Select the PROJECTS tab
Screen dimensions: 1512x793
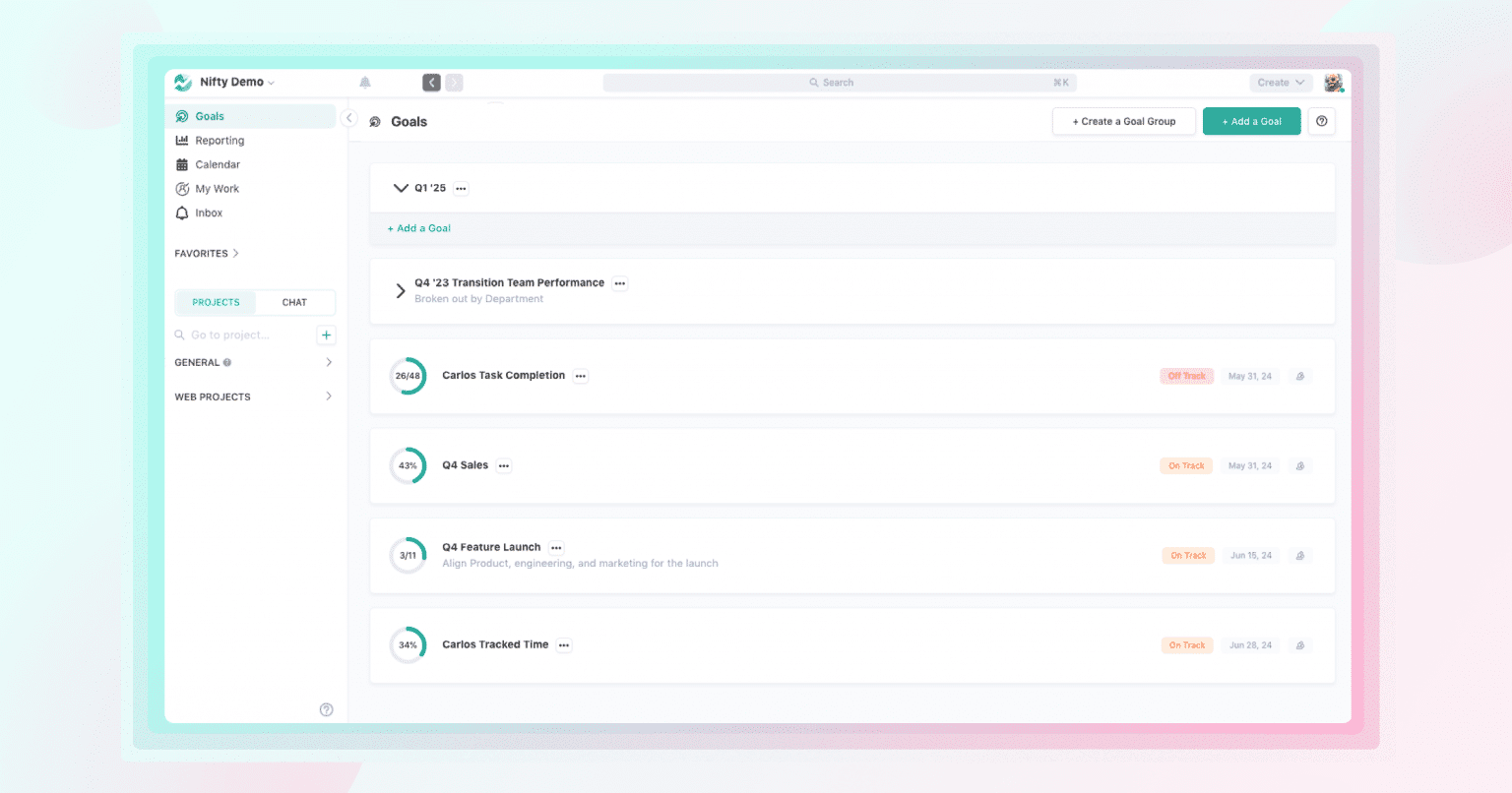point(215,302)
